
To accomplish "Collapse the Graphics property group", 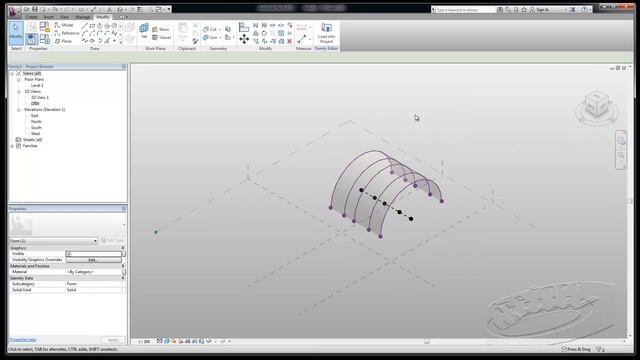I will point(122,248).
